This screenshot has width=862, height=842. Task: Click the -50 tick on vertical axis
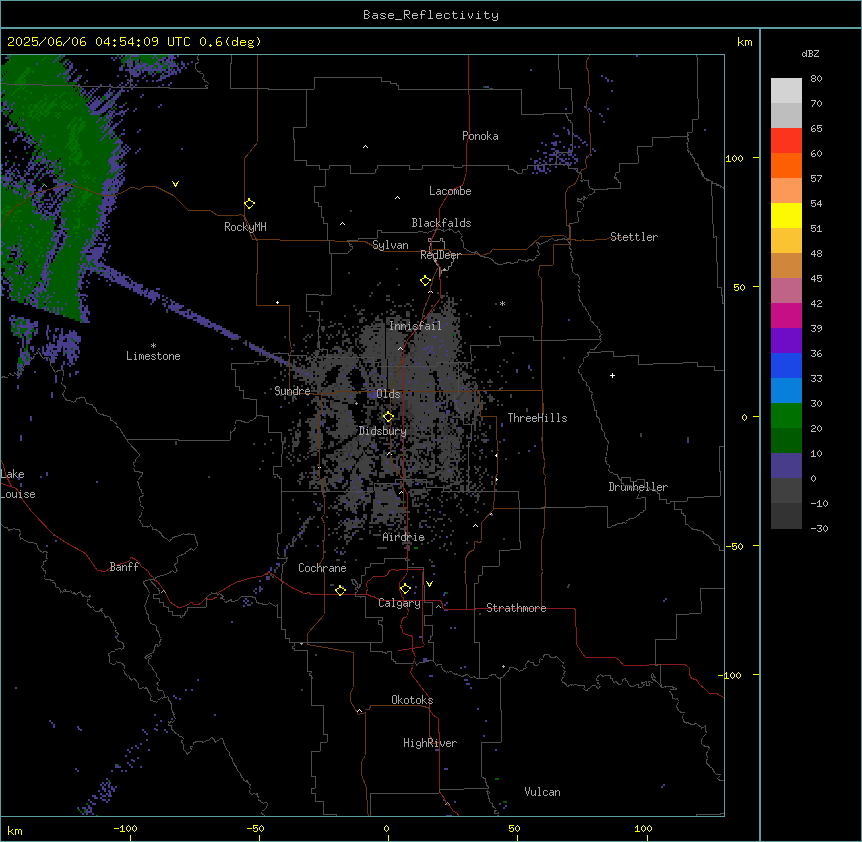pos(734,546)
